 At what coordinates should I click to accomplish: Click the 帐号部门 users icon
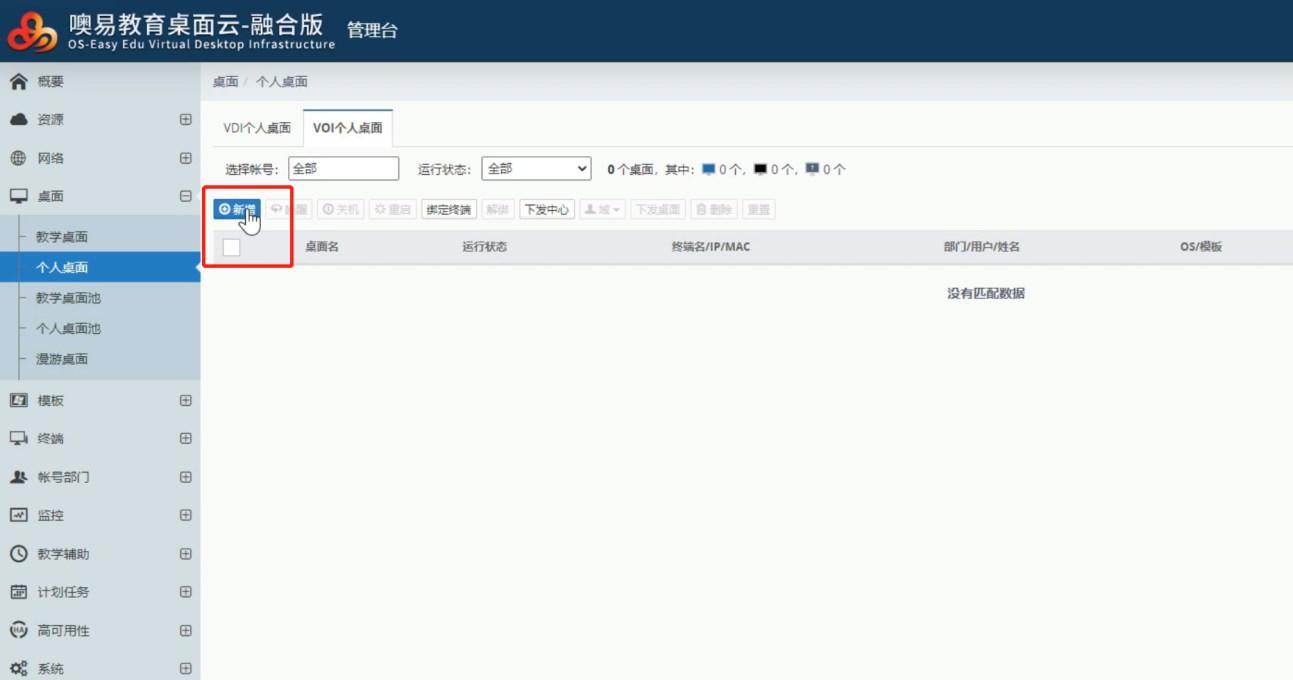click(x=18, y=477)
